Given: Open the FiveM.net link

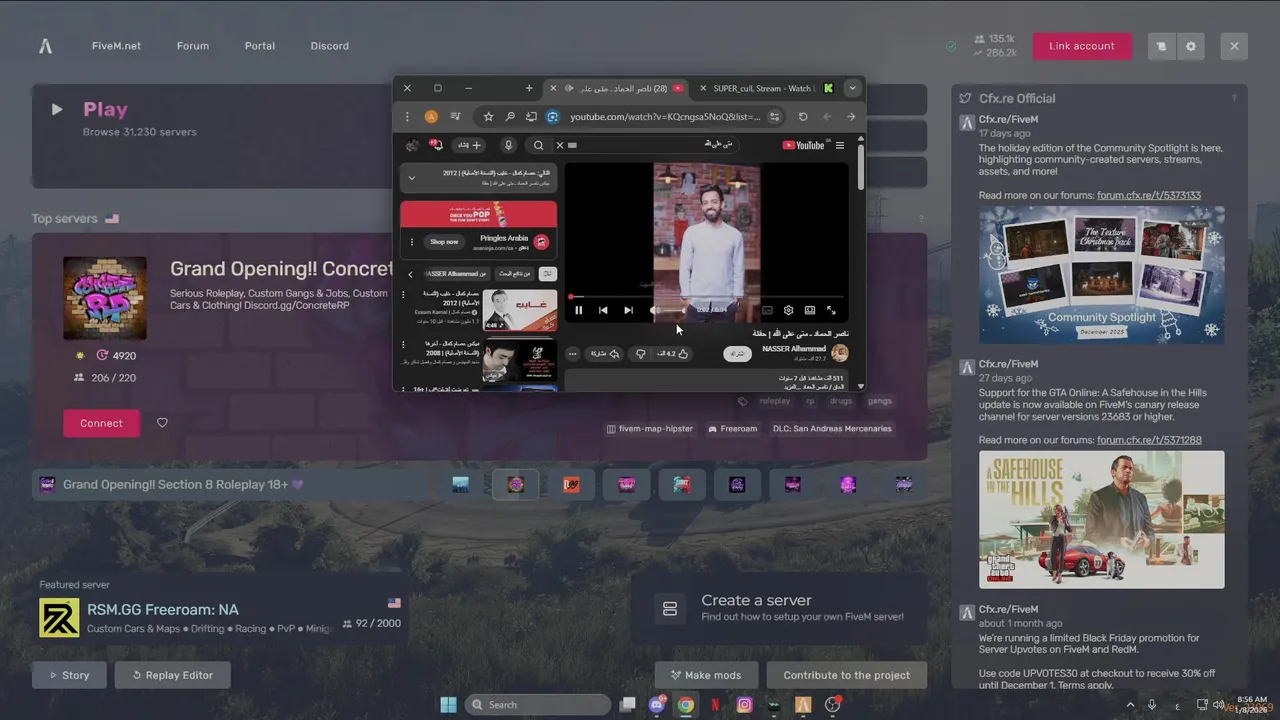Looking at the screenshot, I should click(116, 46).
